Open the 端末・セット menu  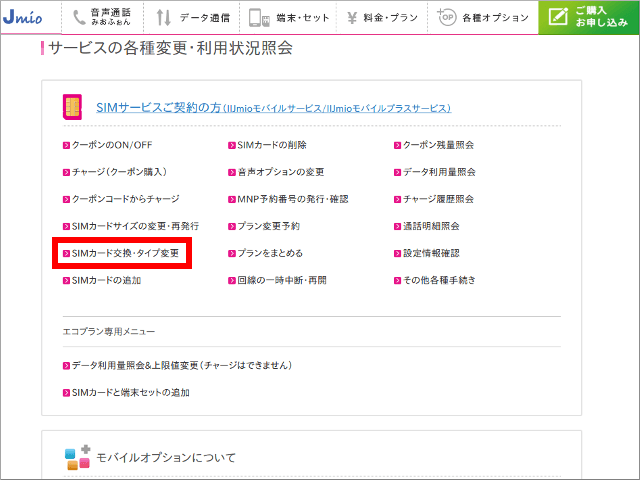click(x=288, y=17)
